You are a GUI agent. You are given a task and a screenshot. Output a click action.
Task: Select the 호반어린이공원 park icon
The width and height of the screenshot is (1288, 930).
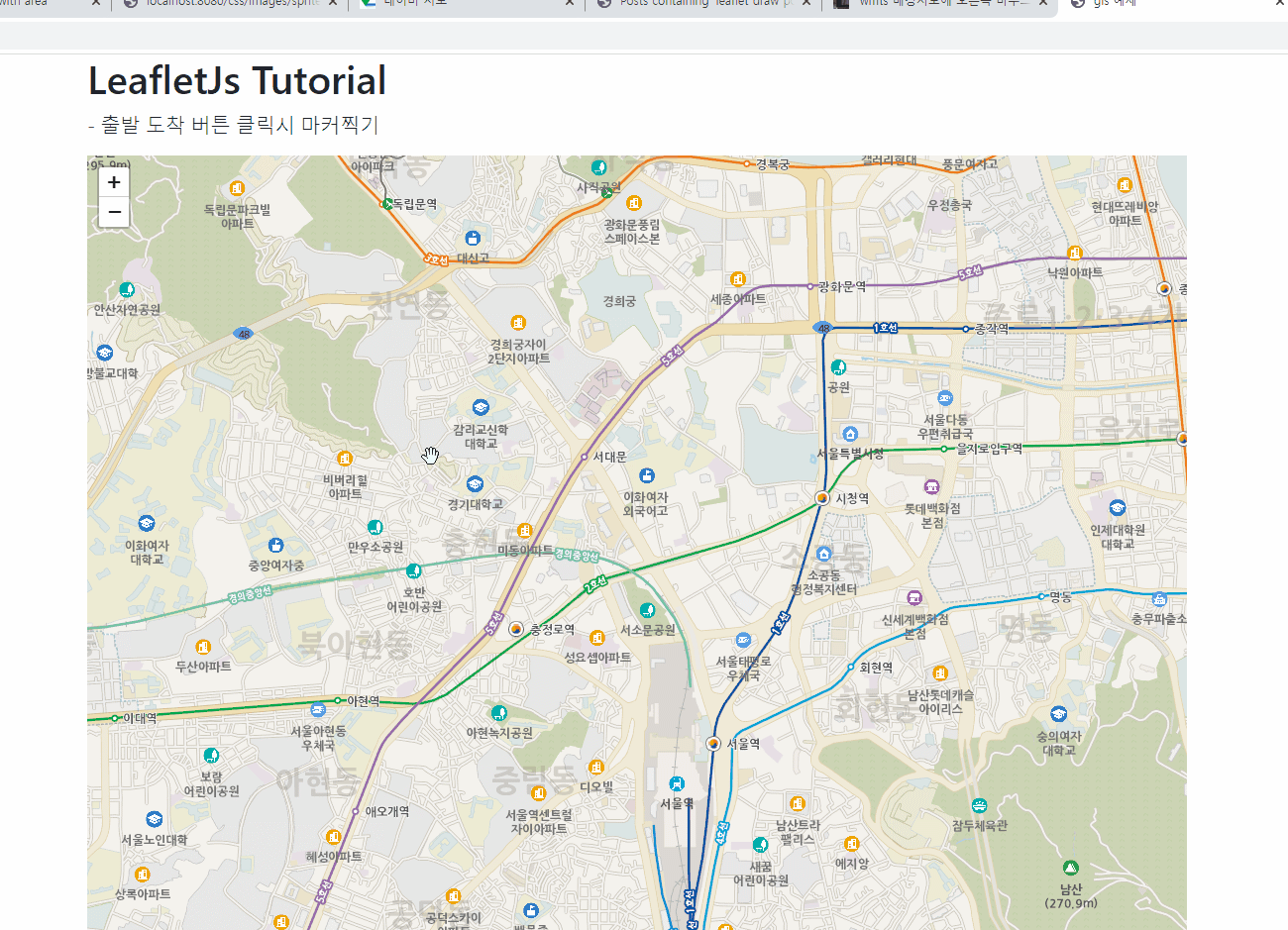coord(414,570)
